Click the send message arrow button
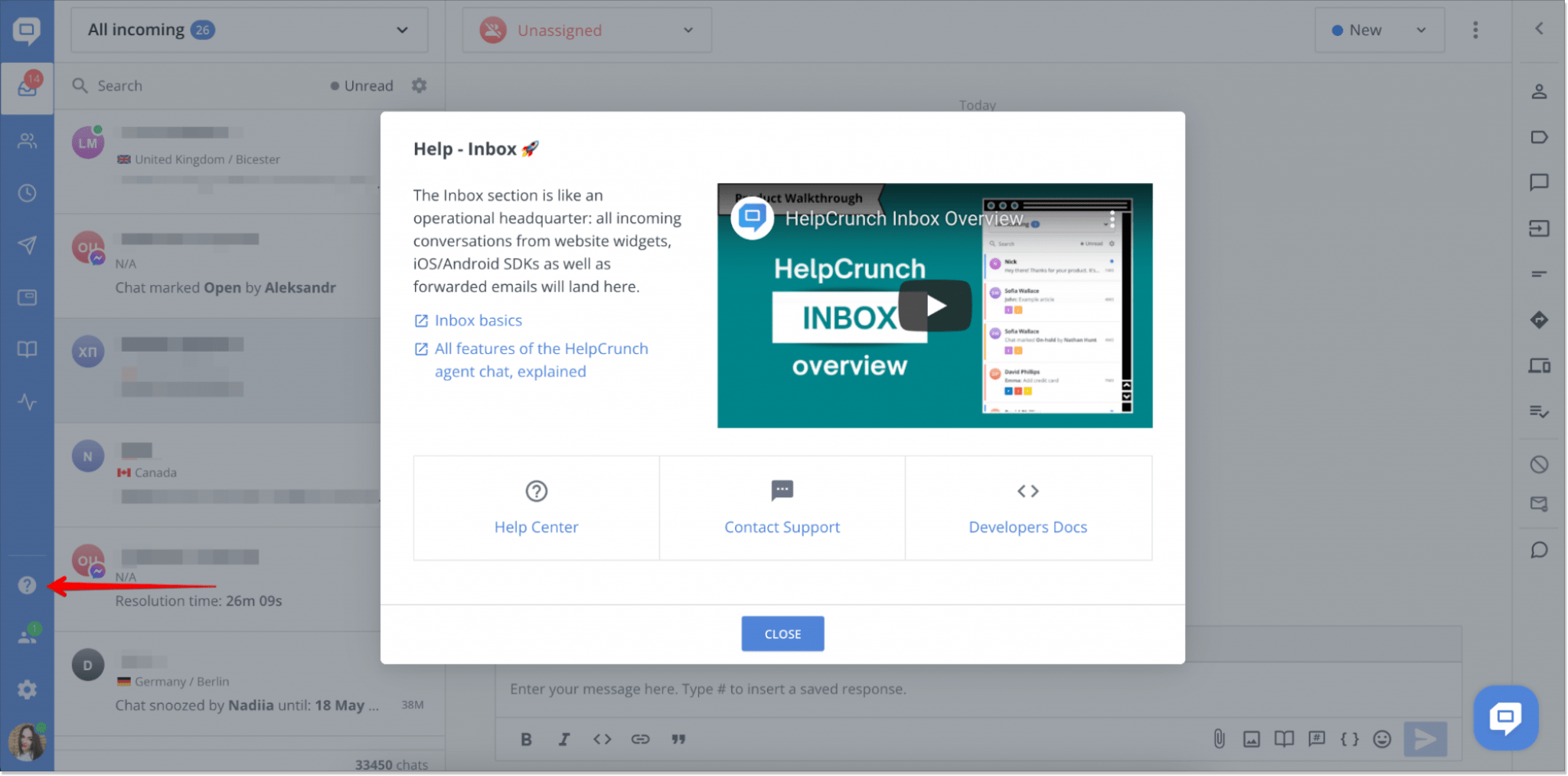This screenshot has height=776, width=1568. (x=1426, y=738)
